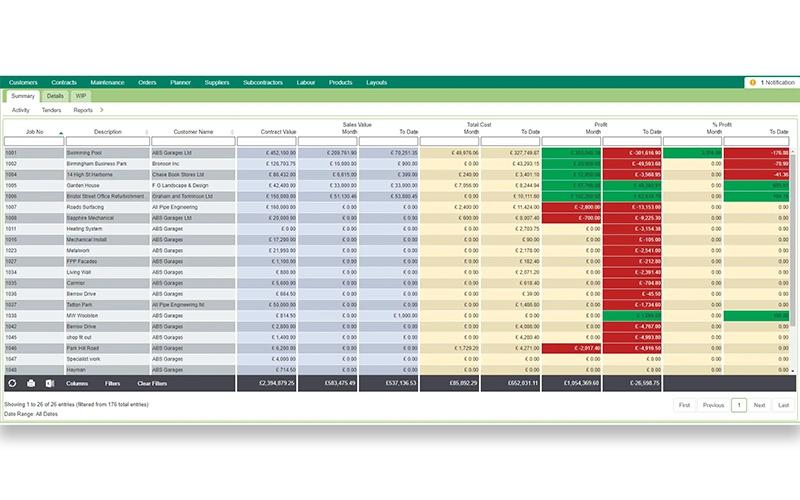Select the Tenders sub-menu item

click(x=51, y=110)
